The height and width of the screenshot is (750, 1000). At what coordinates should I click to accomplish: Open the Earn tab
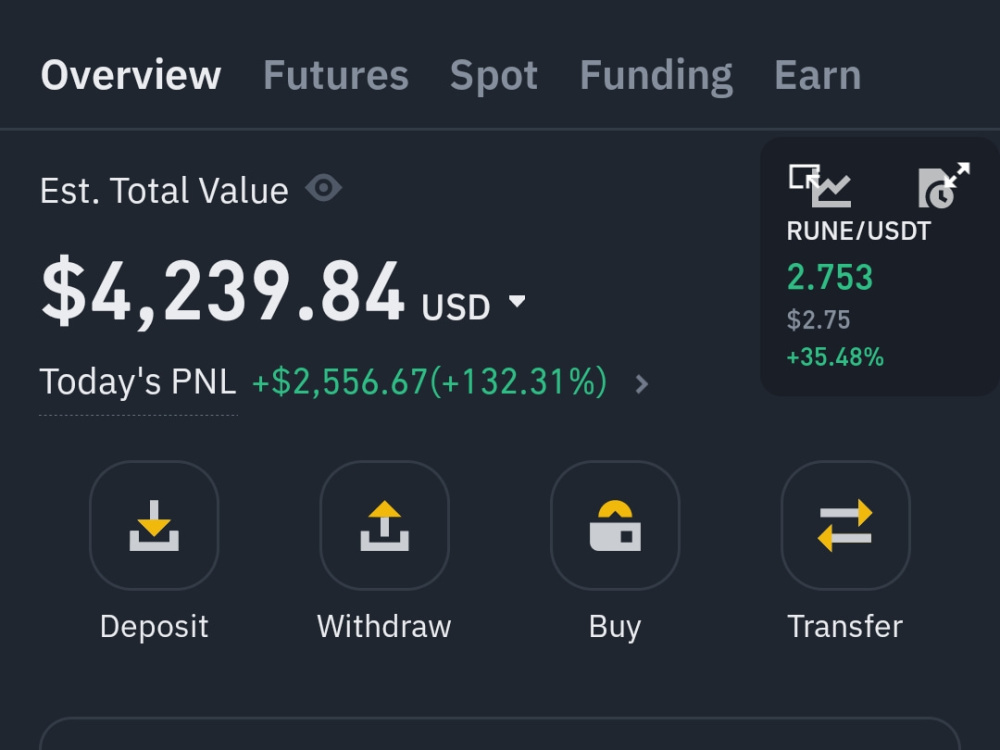pyautogui.click(x=818, y=75)
